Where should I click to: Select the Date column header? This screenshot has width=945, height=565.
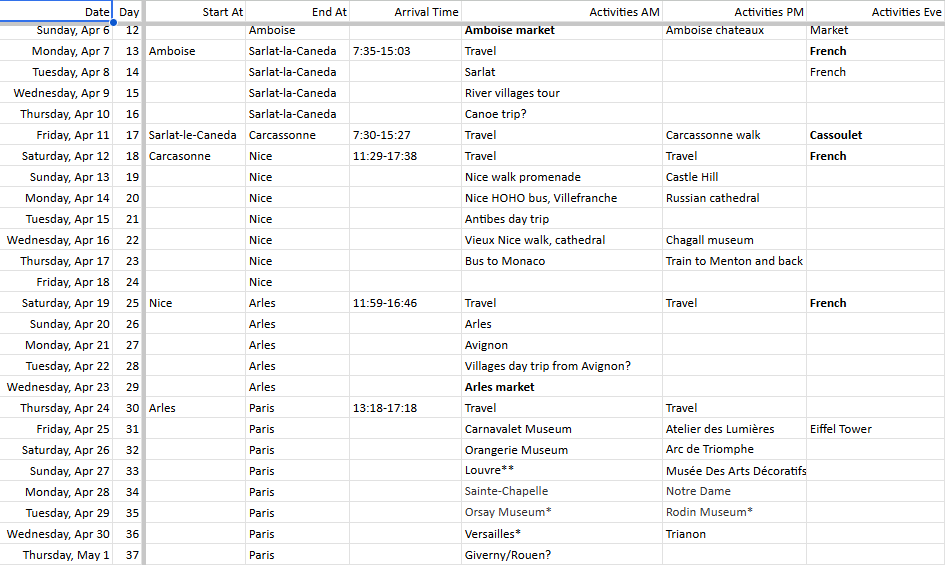pyautogui.click(x=56, y=11)
